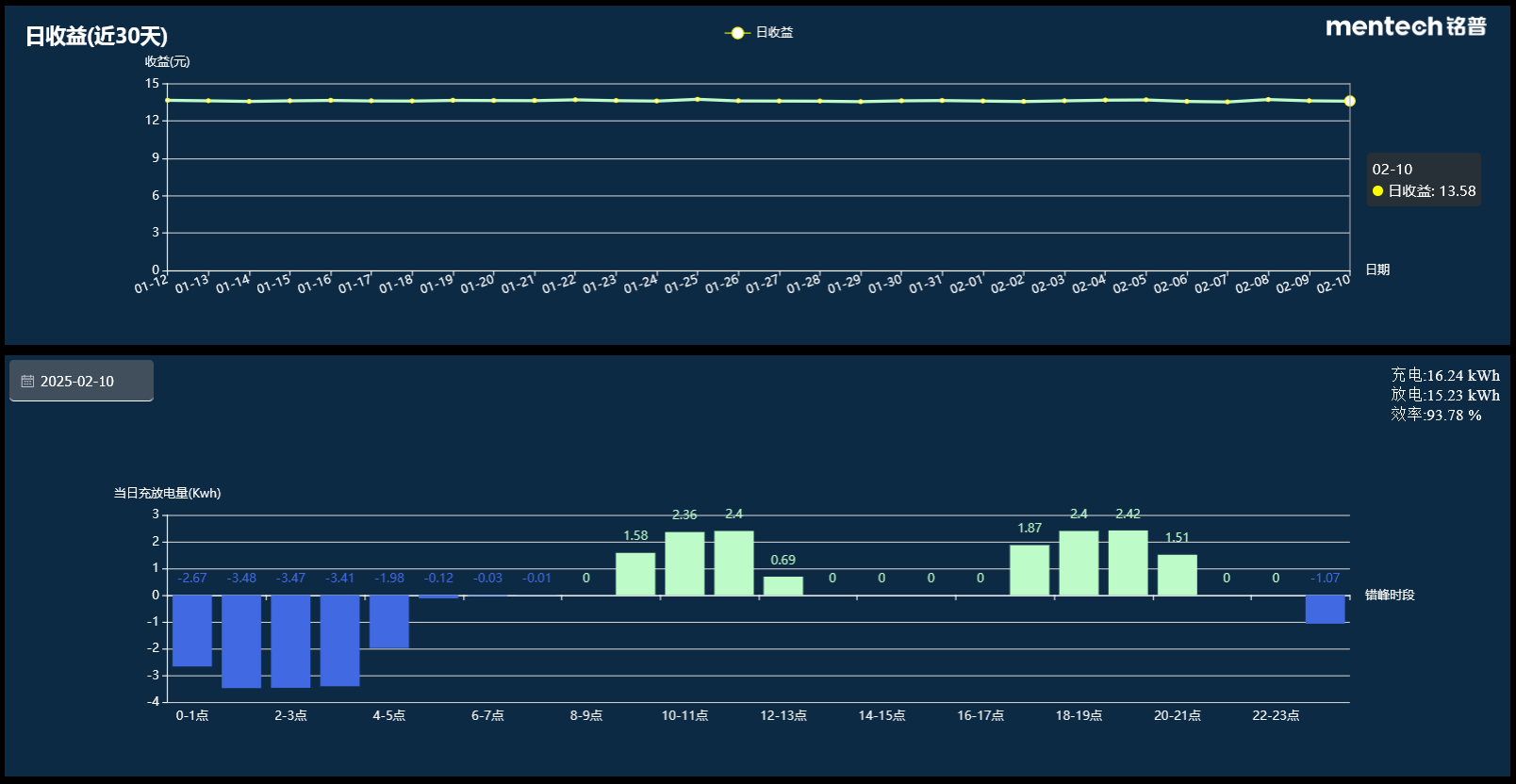1516x784 pixels.
Task: Open the 2025-02-10 date picker
Action: click(81, 381)
